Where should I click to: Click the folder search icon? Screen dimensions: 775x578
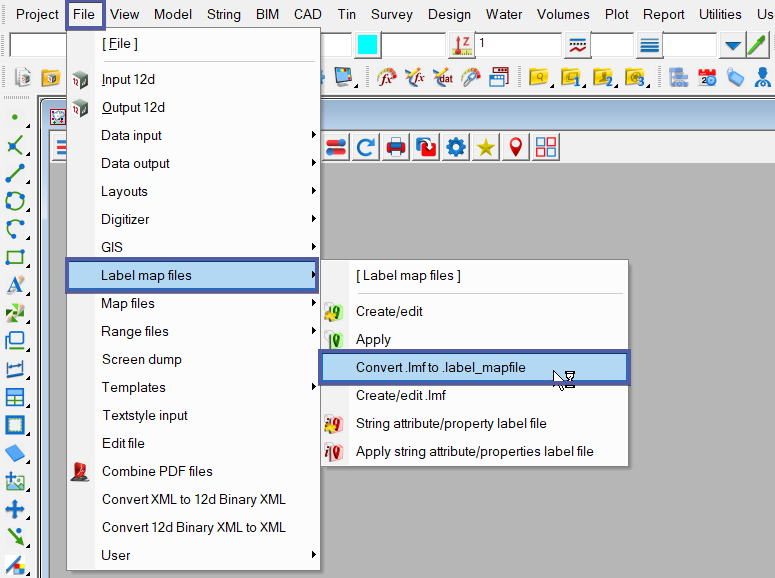(539, 78)
